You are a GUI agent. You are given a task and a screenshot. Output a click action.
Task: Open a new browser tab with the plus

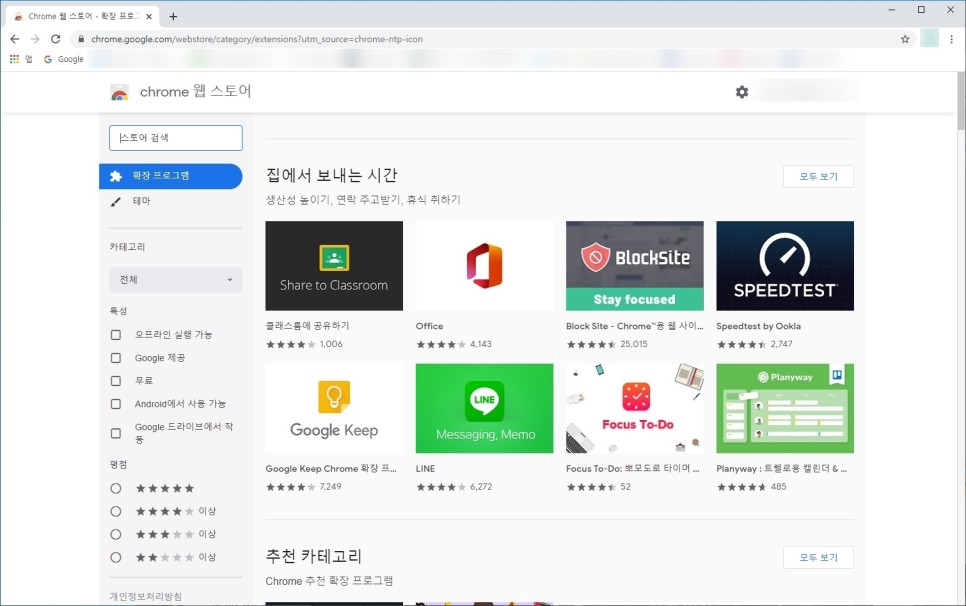coord(173,17)
